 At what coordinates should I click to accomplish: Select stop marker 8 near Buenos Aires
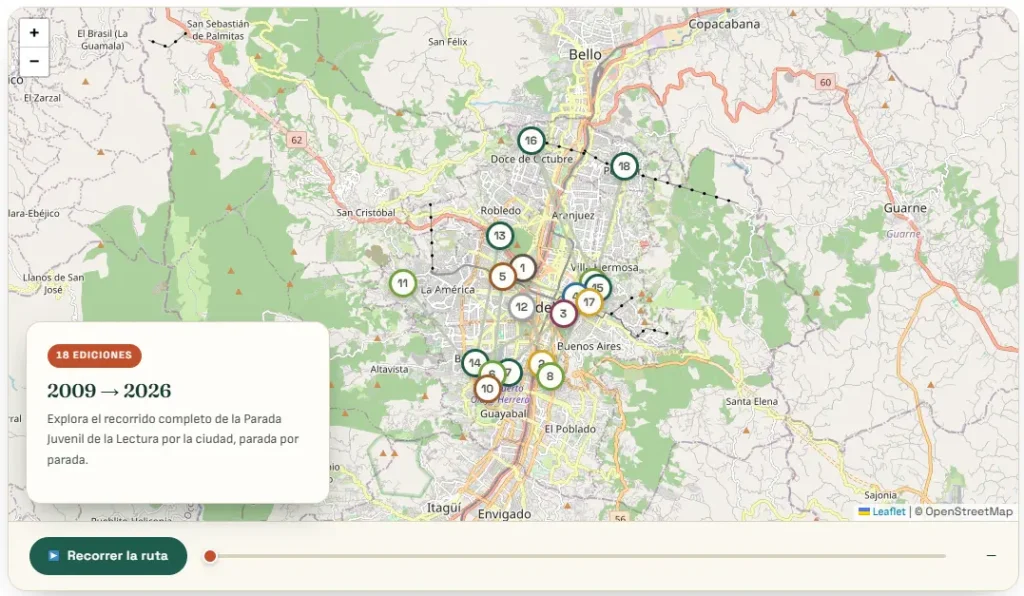click(x=550, y=377)
